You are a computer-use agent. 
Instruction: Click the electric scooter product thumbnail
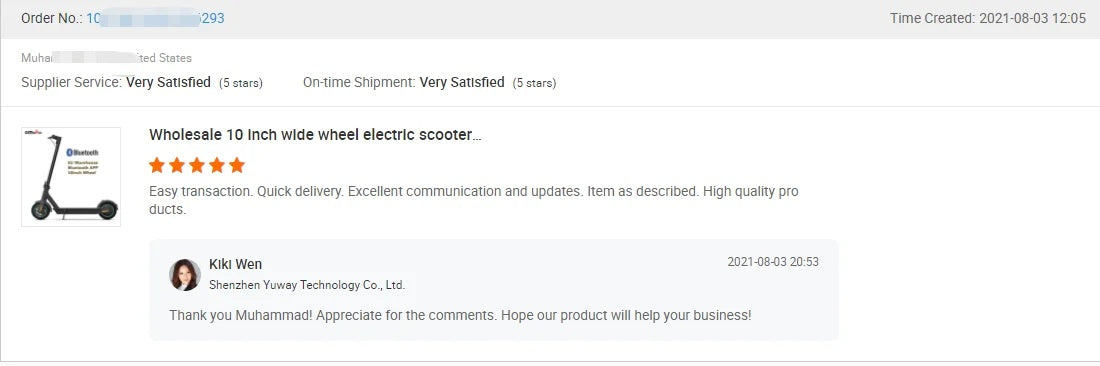tap(71, 177)
